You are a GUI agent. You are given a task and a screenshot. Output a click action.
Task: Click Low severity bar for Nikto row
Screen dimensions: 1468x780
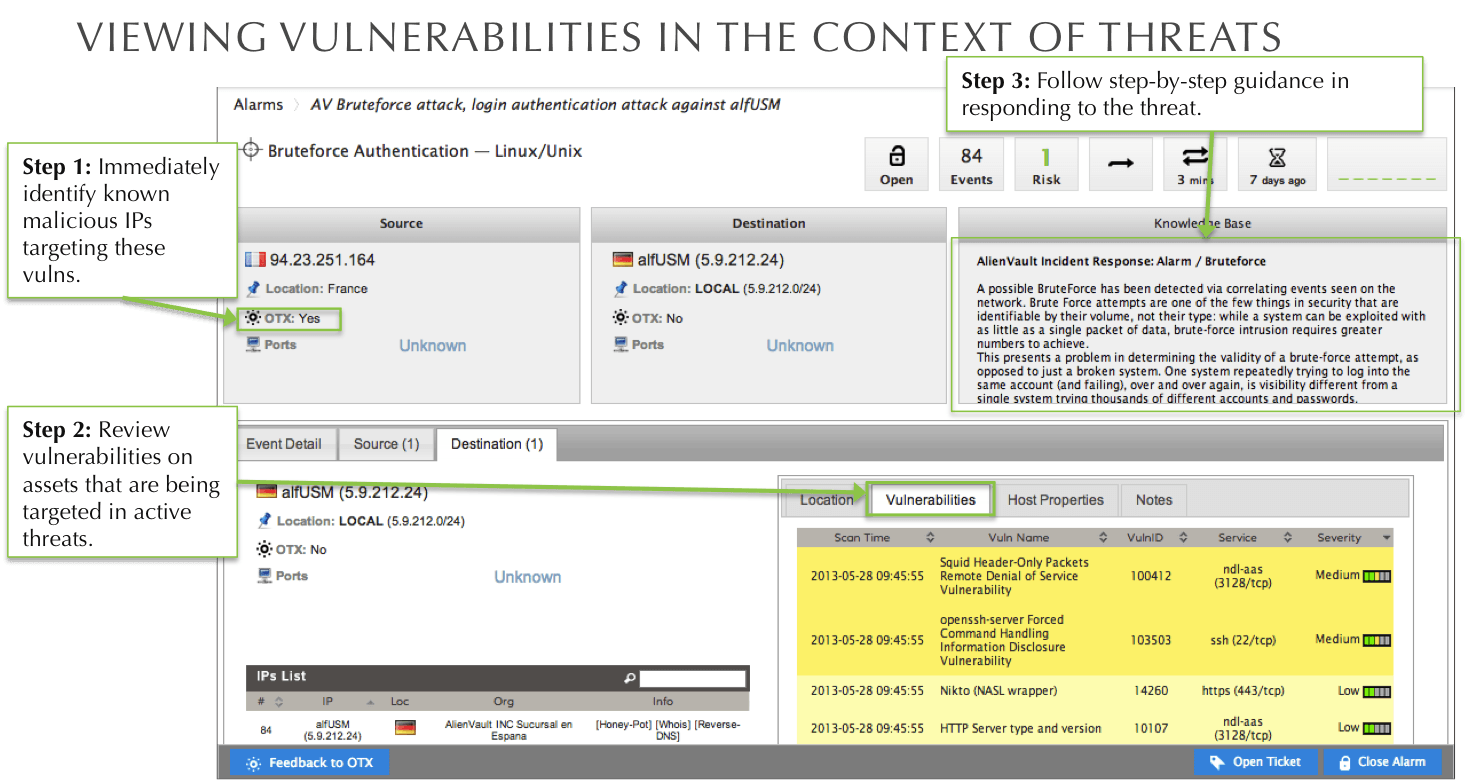click(x=1377, y=691)
